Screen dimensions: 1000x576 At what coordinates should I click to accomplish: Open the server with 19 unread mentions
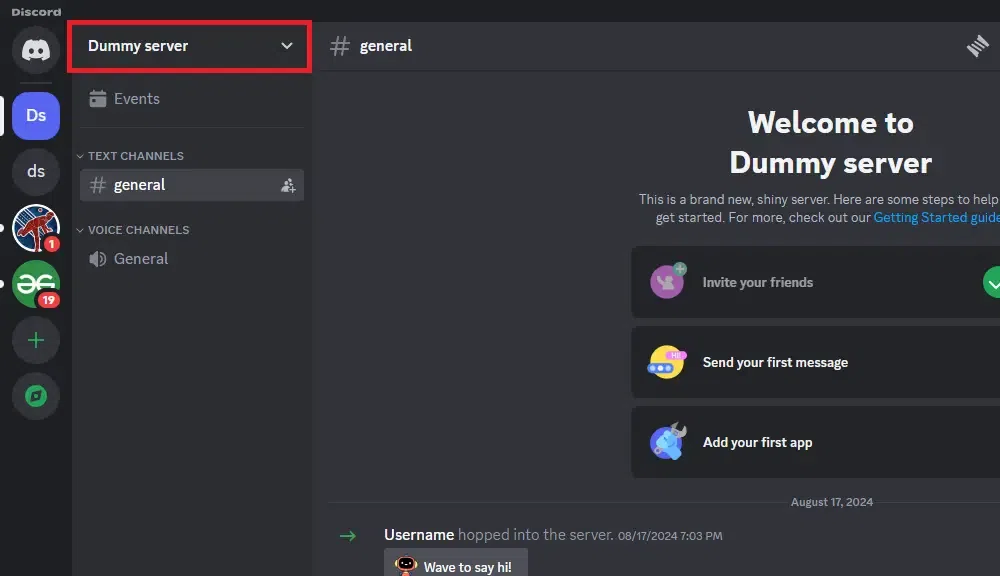click(36, 284)
